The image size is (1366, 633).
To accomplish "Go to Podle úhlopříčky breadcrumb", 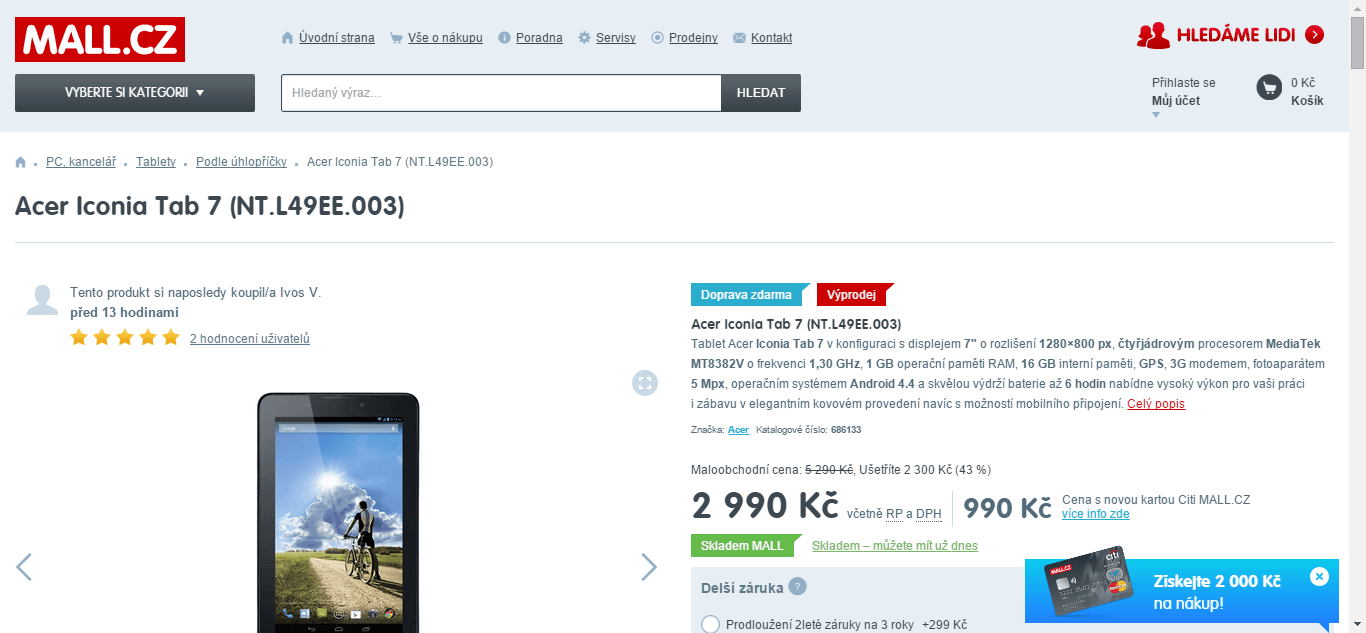I will tap(241, 162).
